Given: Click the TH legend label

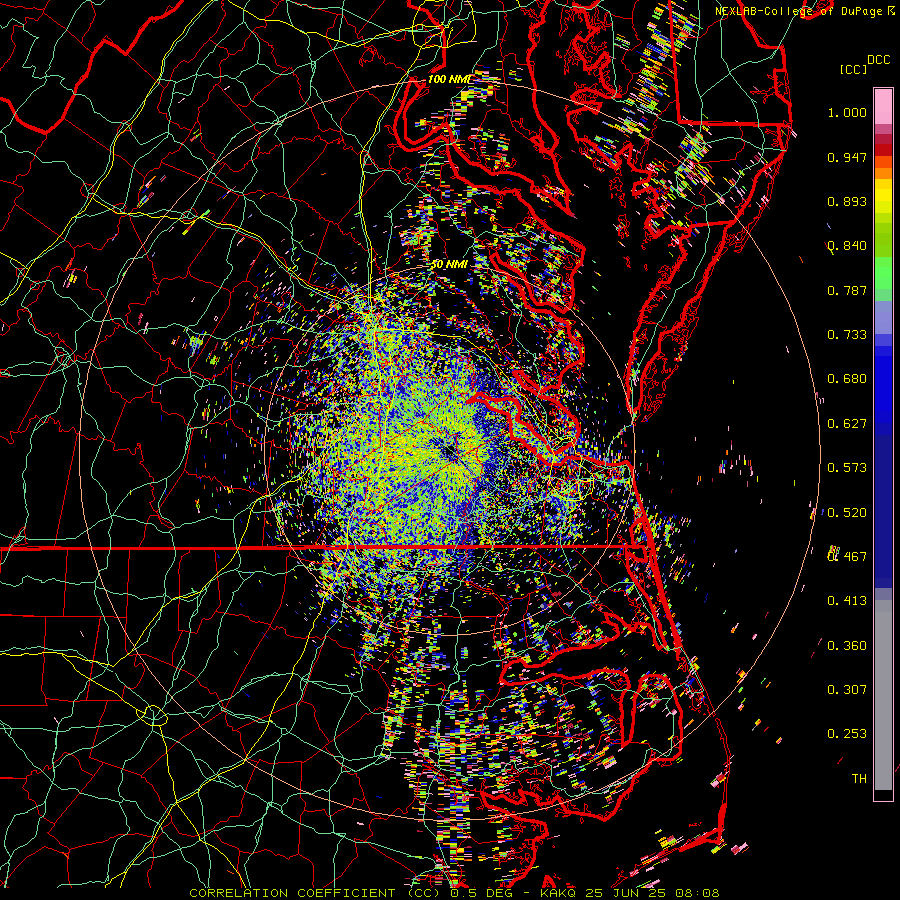Looking at the screenshot, I should [x=859, y=779].
